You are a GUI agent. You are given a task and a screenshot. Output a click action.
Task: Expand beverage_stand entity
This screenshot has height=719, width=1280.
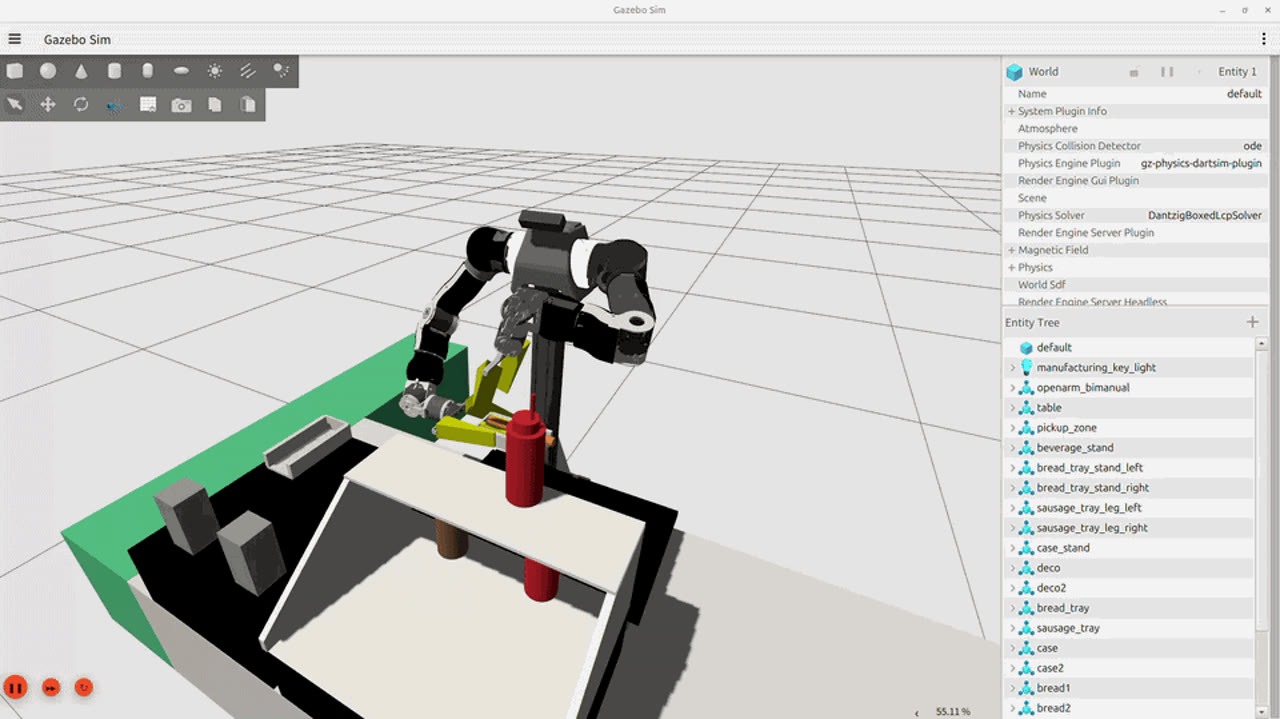tap(1012, 447)
